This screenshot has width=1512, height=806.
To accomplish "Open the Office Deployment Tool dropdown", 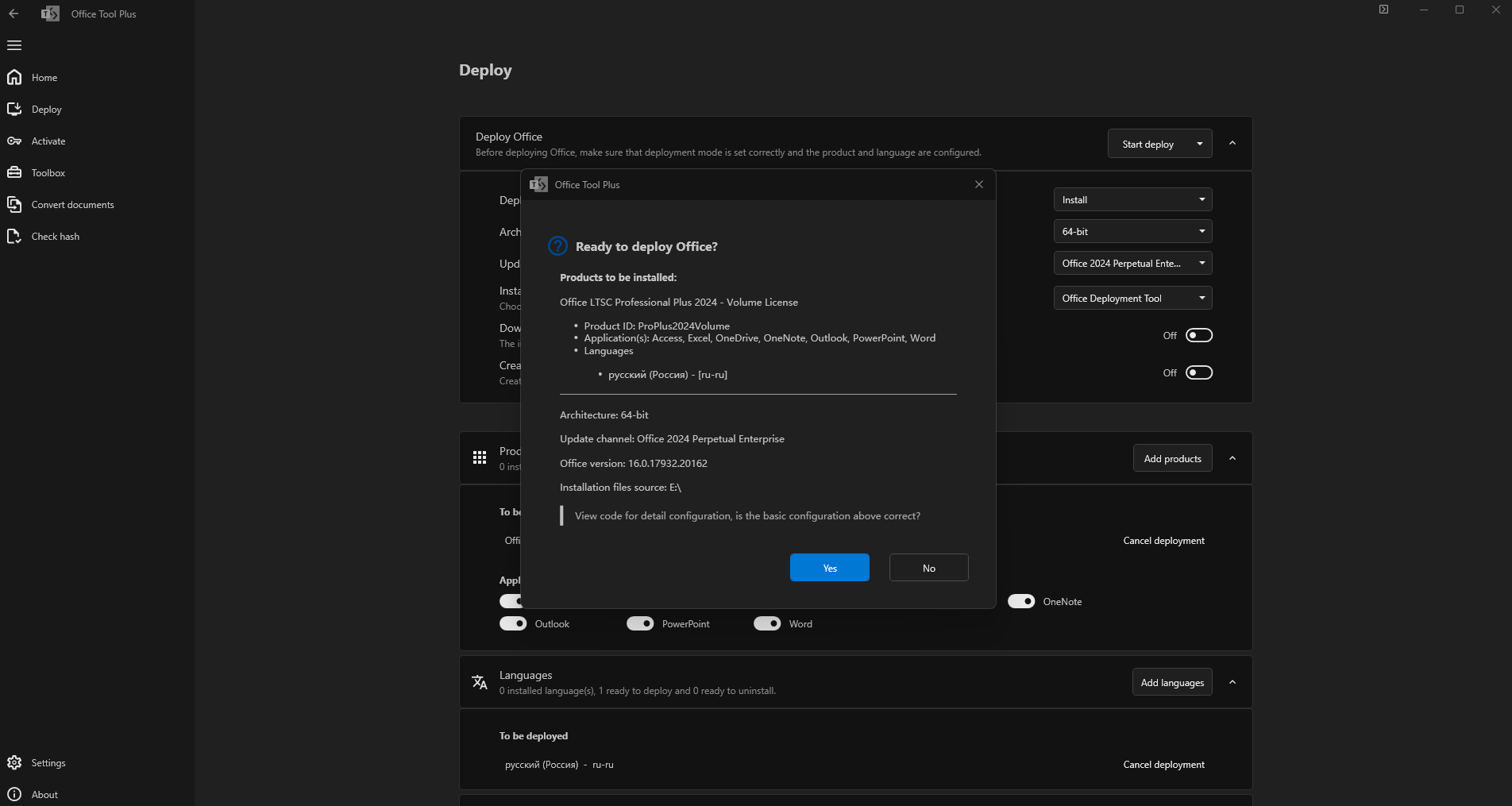I will 1133,298.
